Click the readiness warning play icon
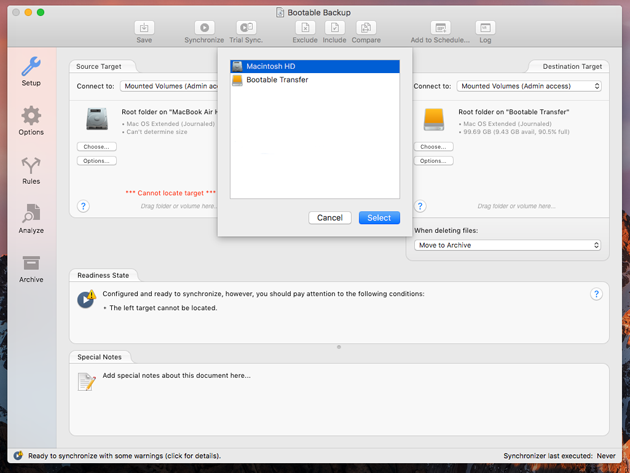Screen dimensions: 630x473 (x=86, y=299)
